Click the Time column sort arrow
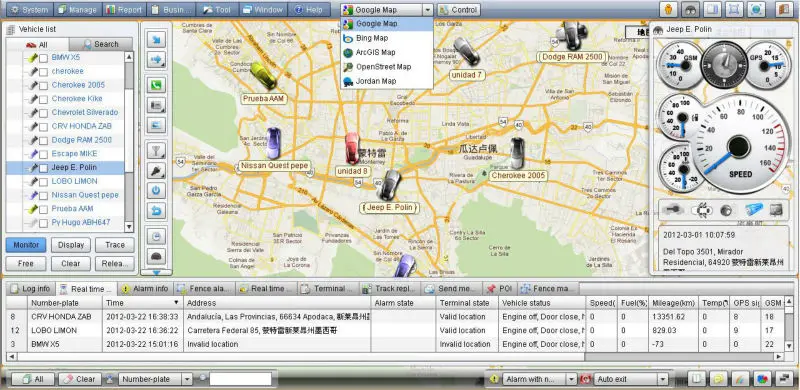 coord(177,303)
